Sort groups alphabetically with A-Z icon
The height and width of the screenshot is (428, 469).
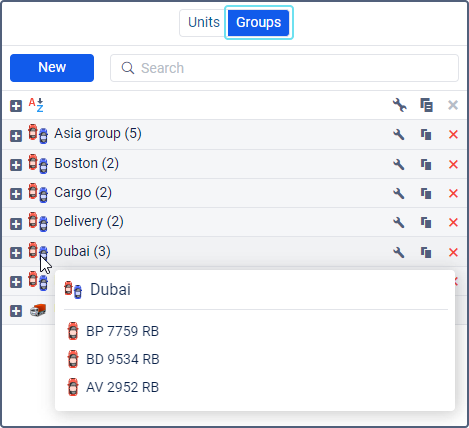(x=36, y=105)
